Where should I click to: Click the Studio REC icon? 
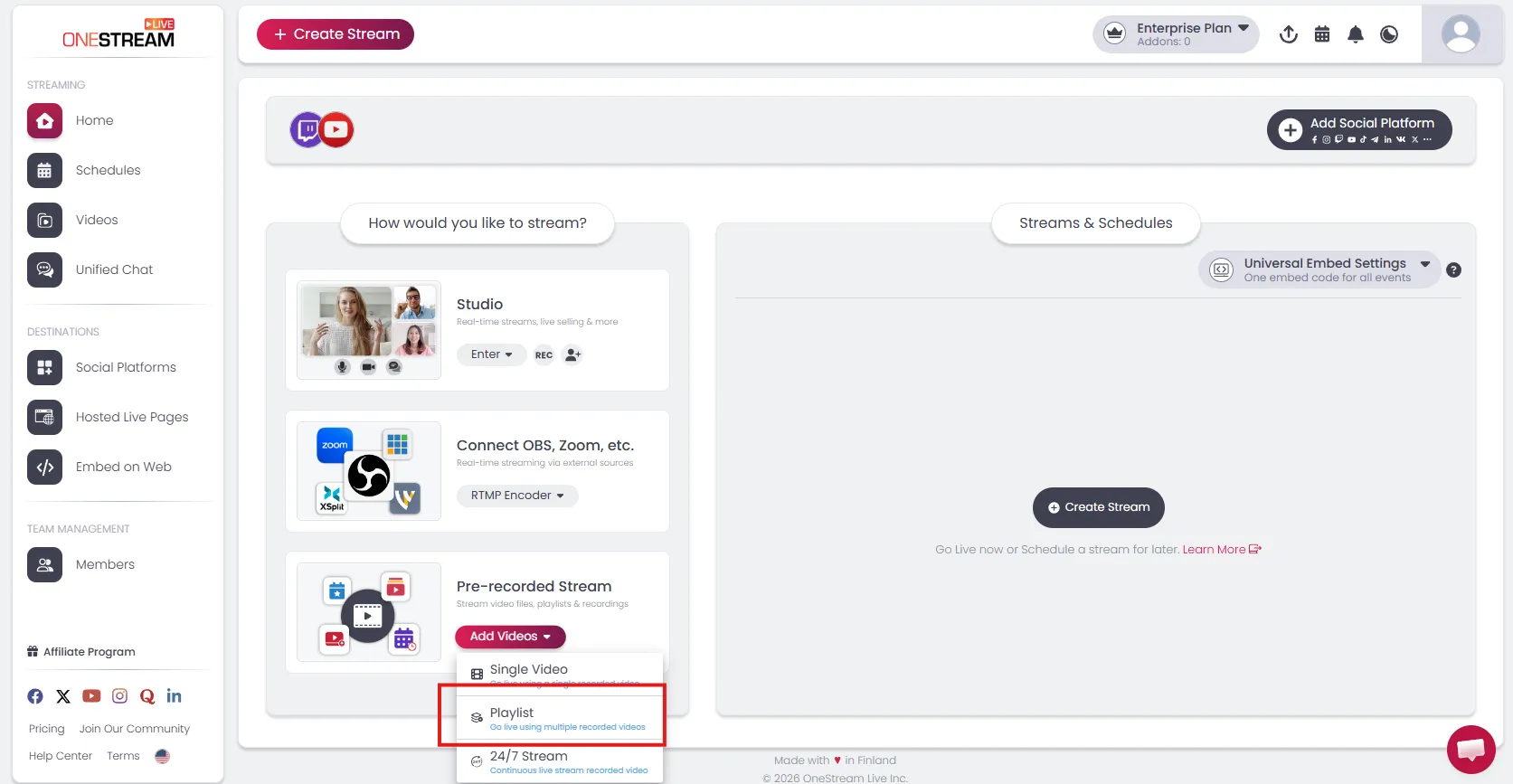pos(544,355)
